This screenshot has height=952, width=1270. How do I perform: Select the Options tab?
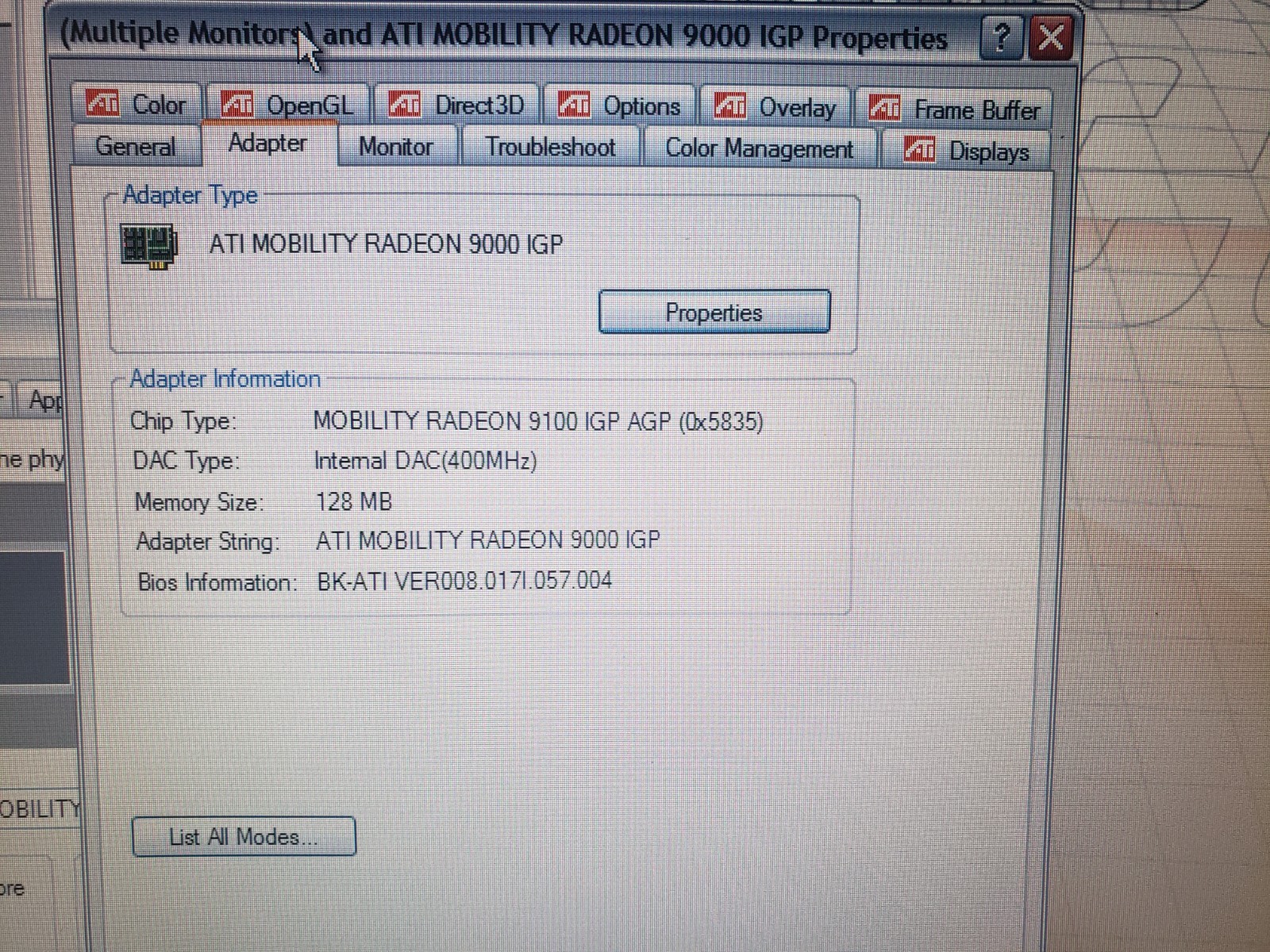pos(619,106)
